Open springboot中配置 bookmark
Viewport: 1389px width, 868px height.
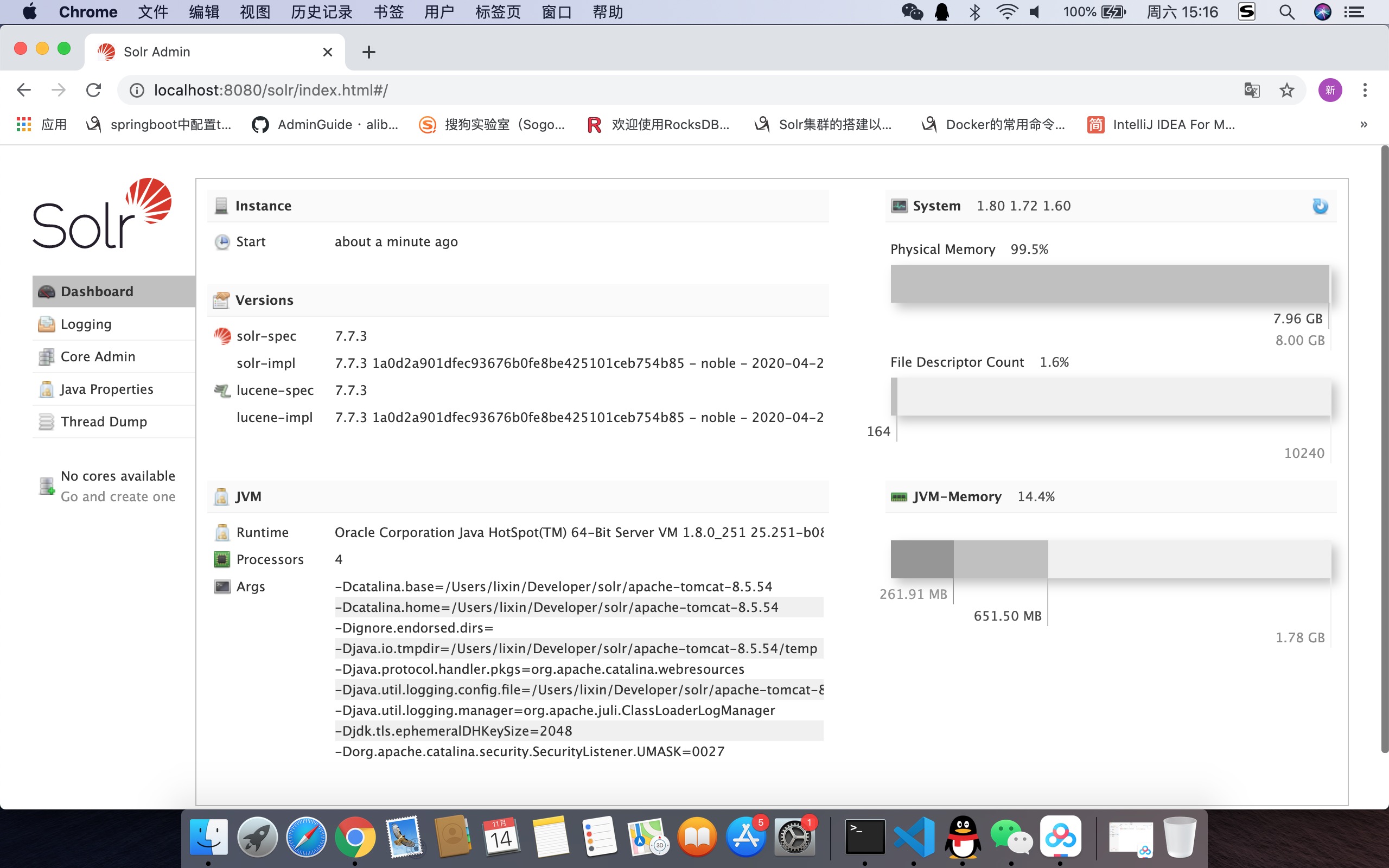tap(158, 125)
